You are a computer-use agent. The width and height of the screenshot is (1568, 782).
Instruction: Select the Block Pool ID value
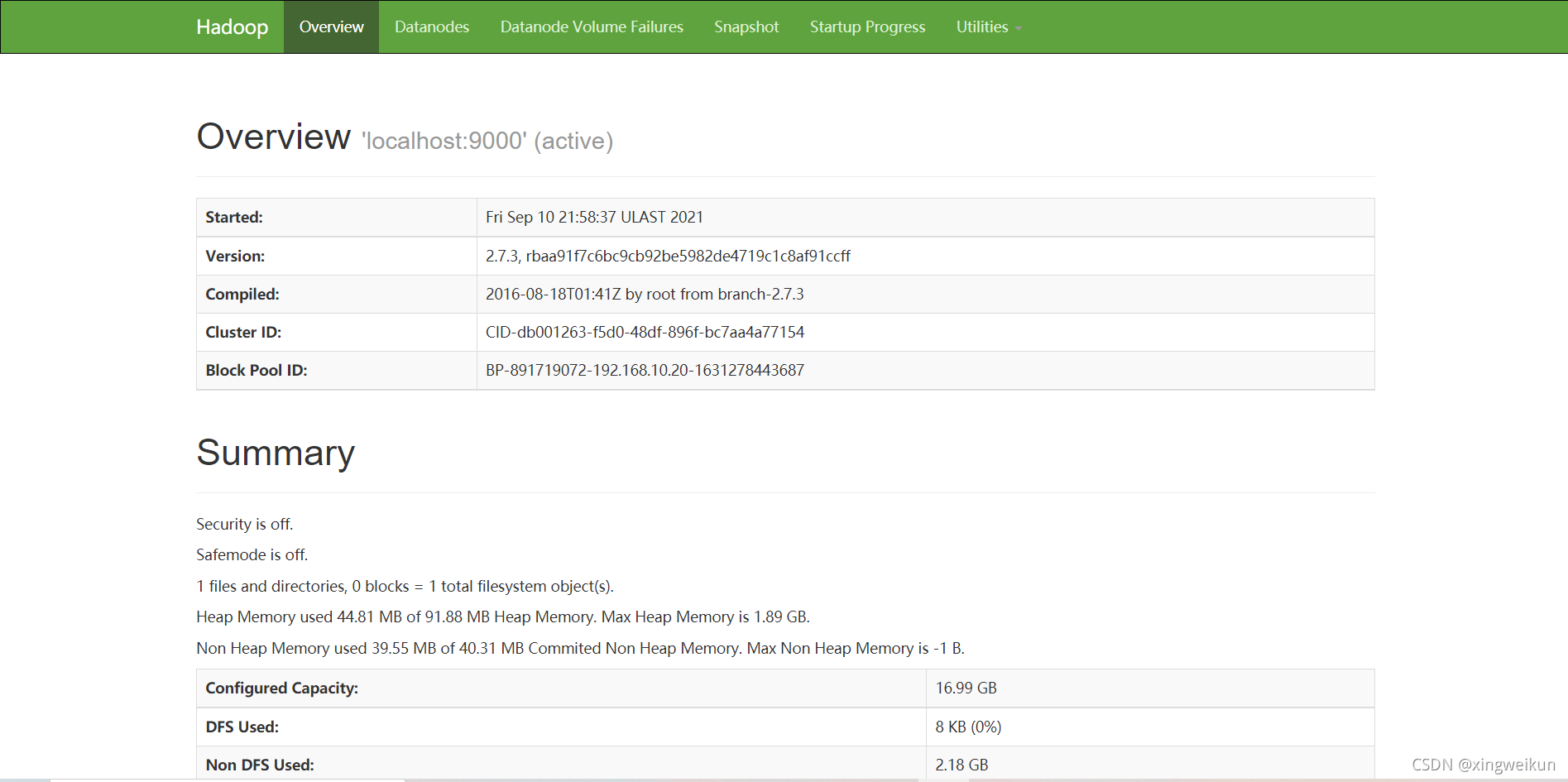point(645,370)
